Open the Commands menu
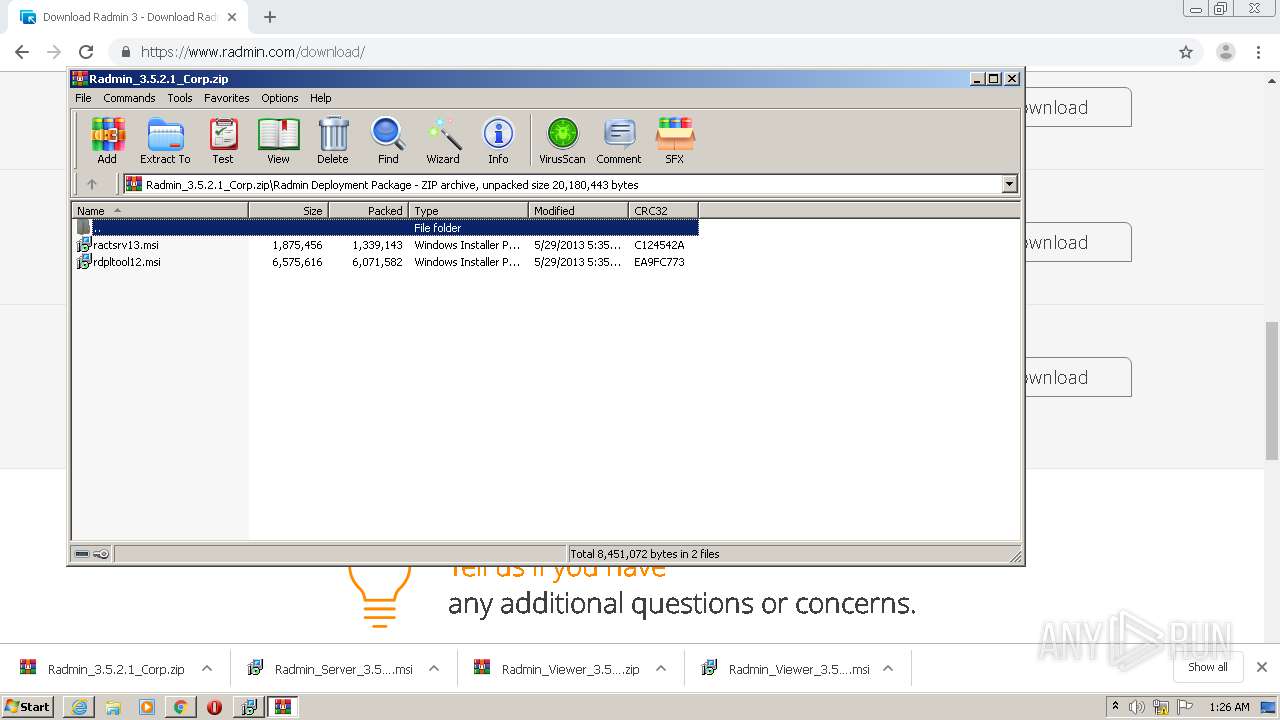The height and width of the screenshot is (720, 1280). [129, 98]
